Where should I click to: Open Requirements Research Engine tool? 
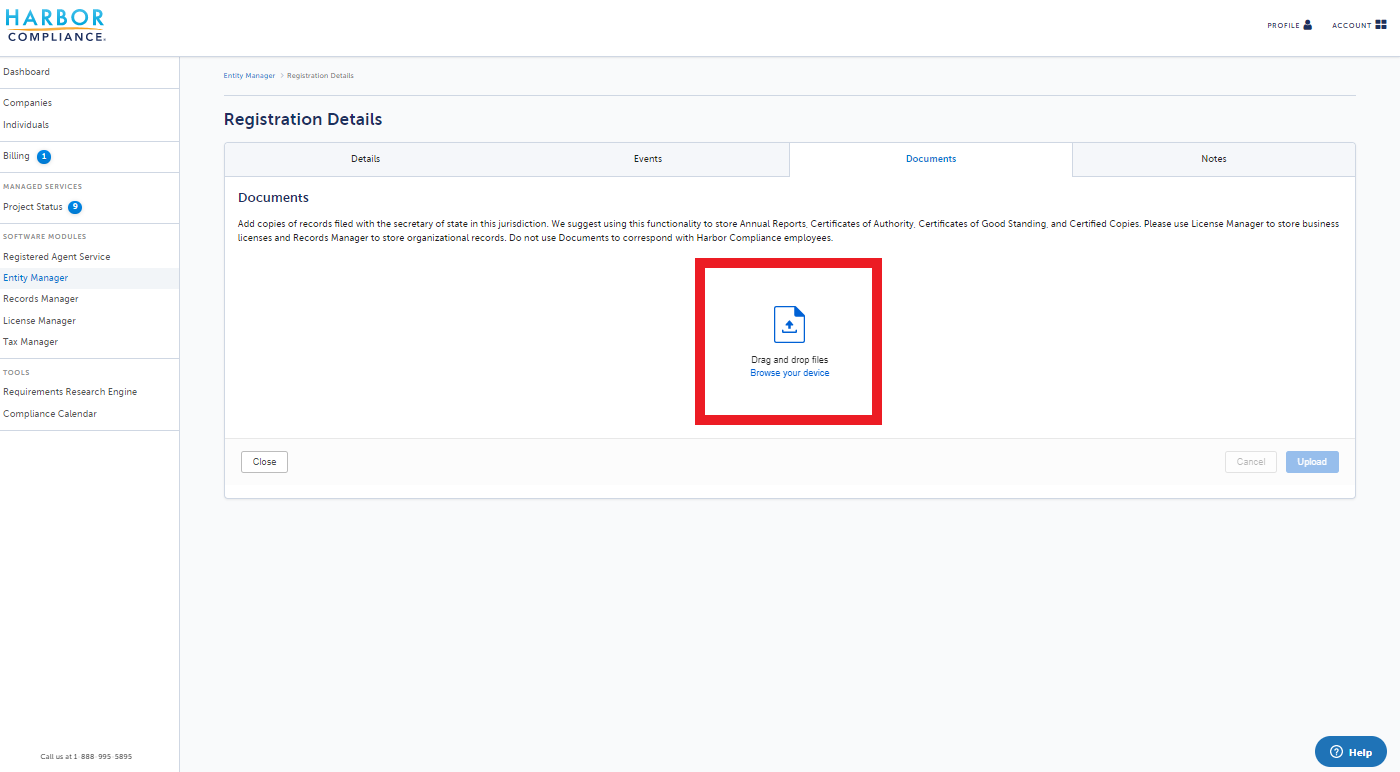click(70, 392)
